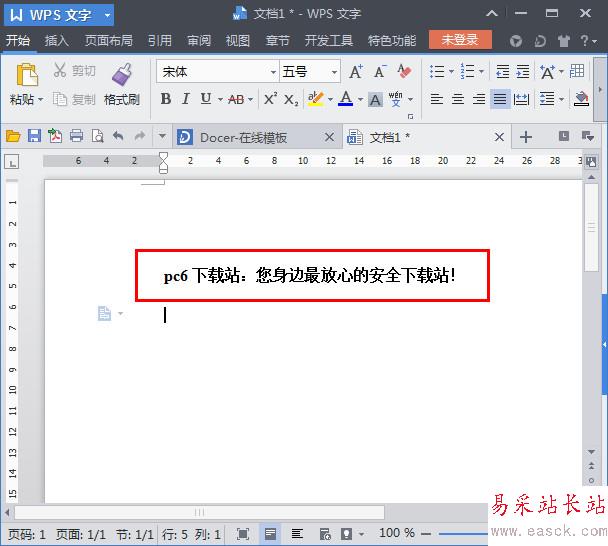Collapse the ribbon with up chevron

tap(492, 14)
